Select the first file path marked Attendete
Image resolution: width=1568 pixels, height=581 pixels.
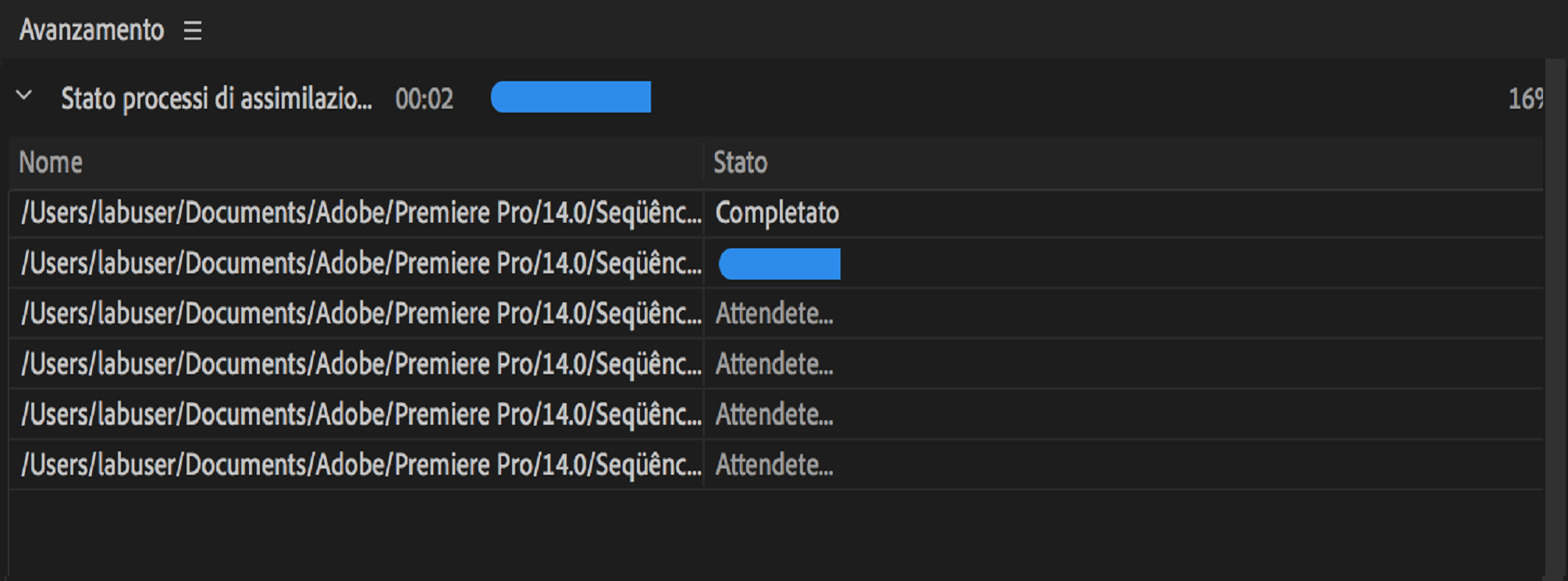point(361,314)
